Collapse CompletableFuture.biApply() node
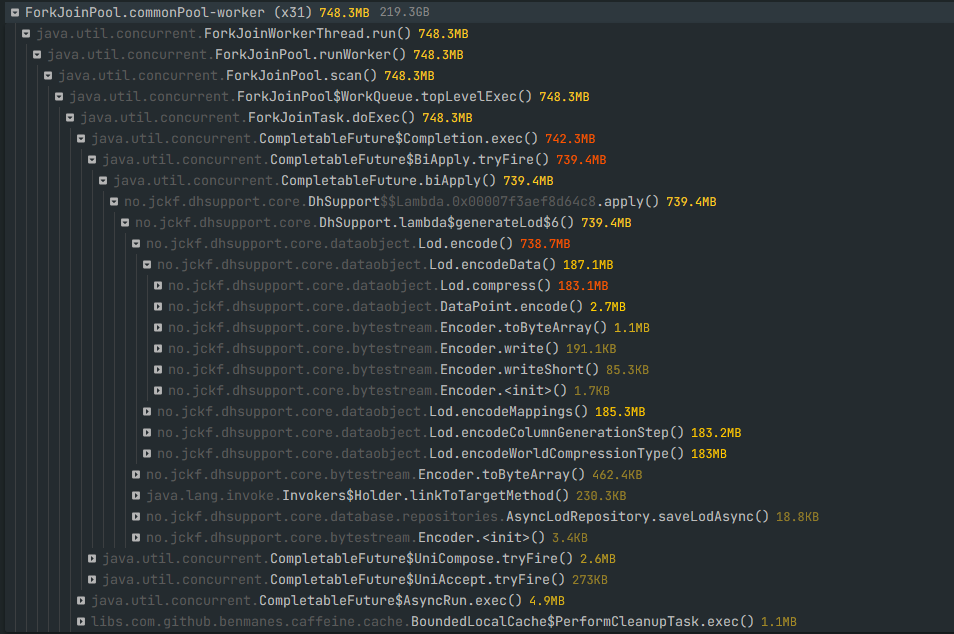The width and height of the screenshot is (954, 634). [x=102, y=181]
